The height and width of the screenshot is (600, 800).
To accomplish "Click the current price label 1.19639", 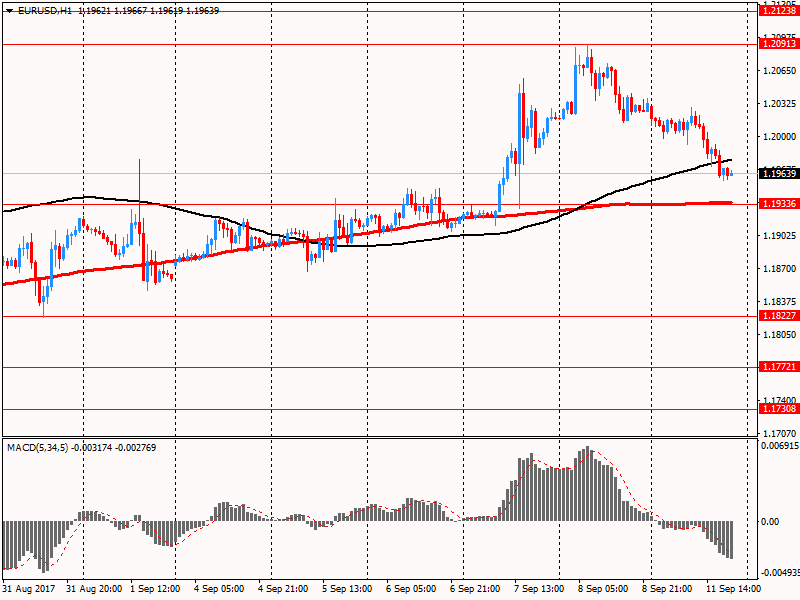I will point(779,174).
